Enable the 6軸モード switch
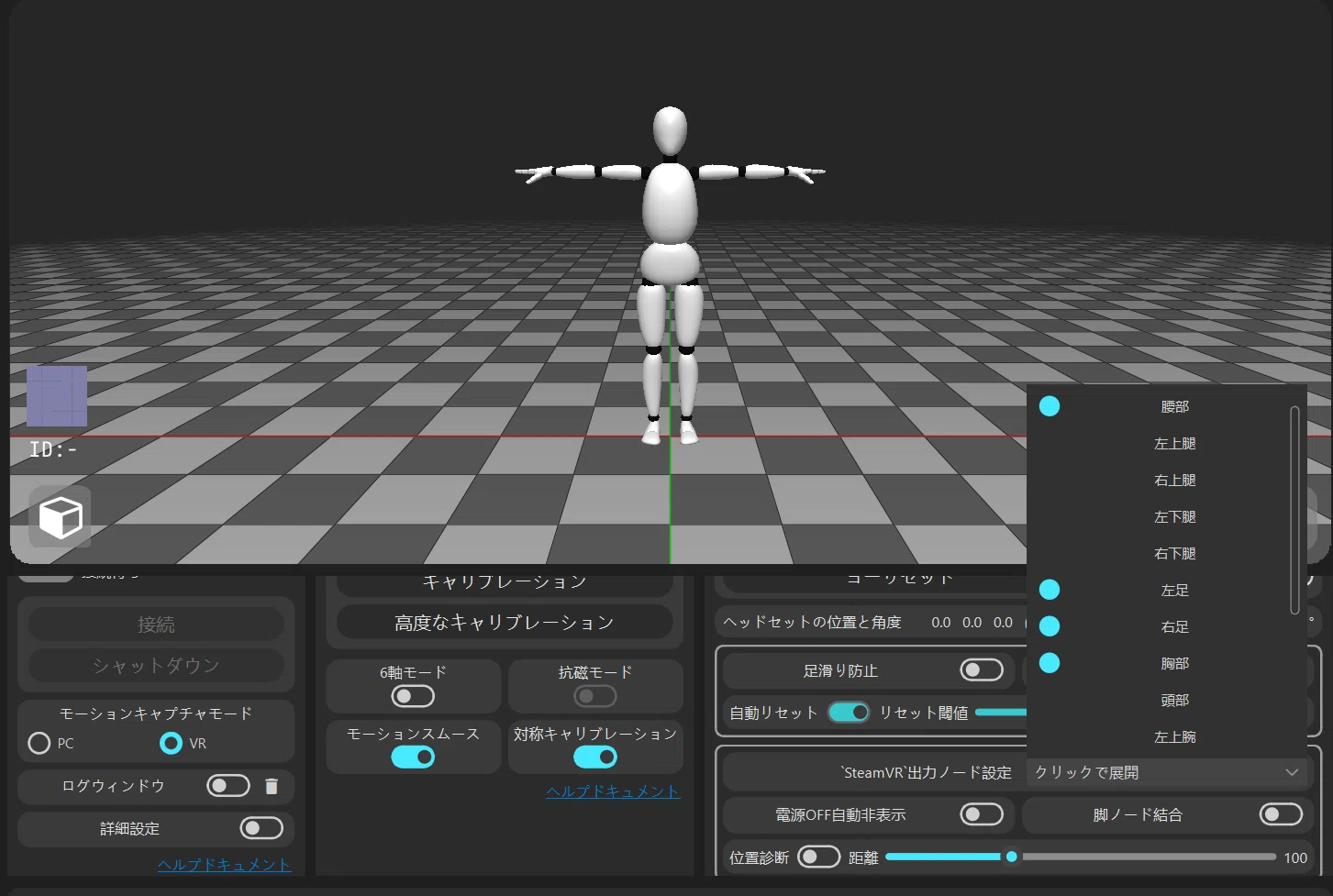 [x=413, y=697]
